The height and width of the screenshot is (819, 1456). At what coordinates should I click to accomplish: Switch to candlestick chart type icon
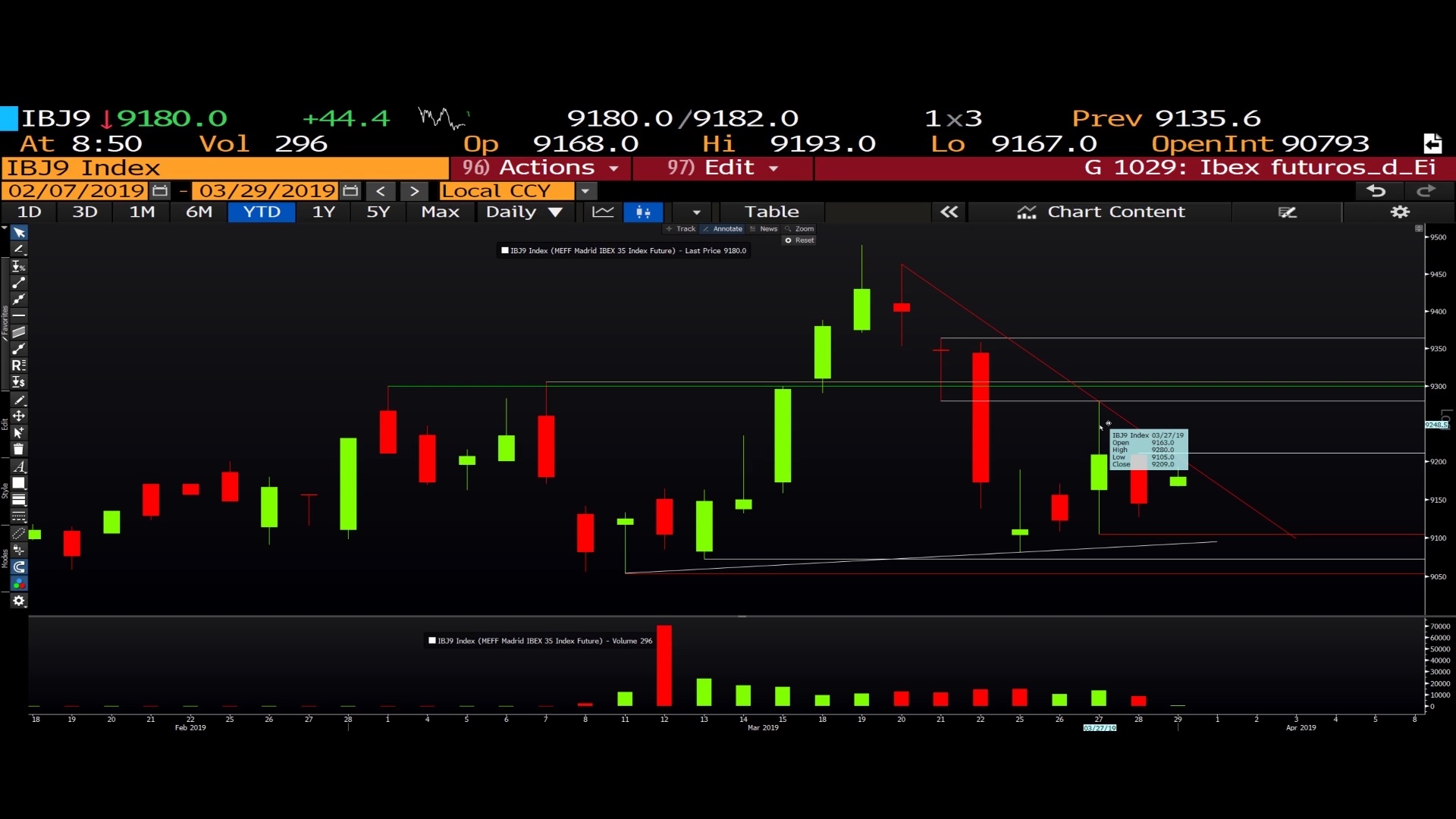click(x=643, y=212)
